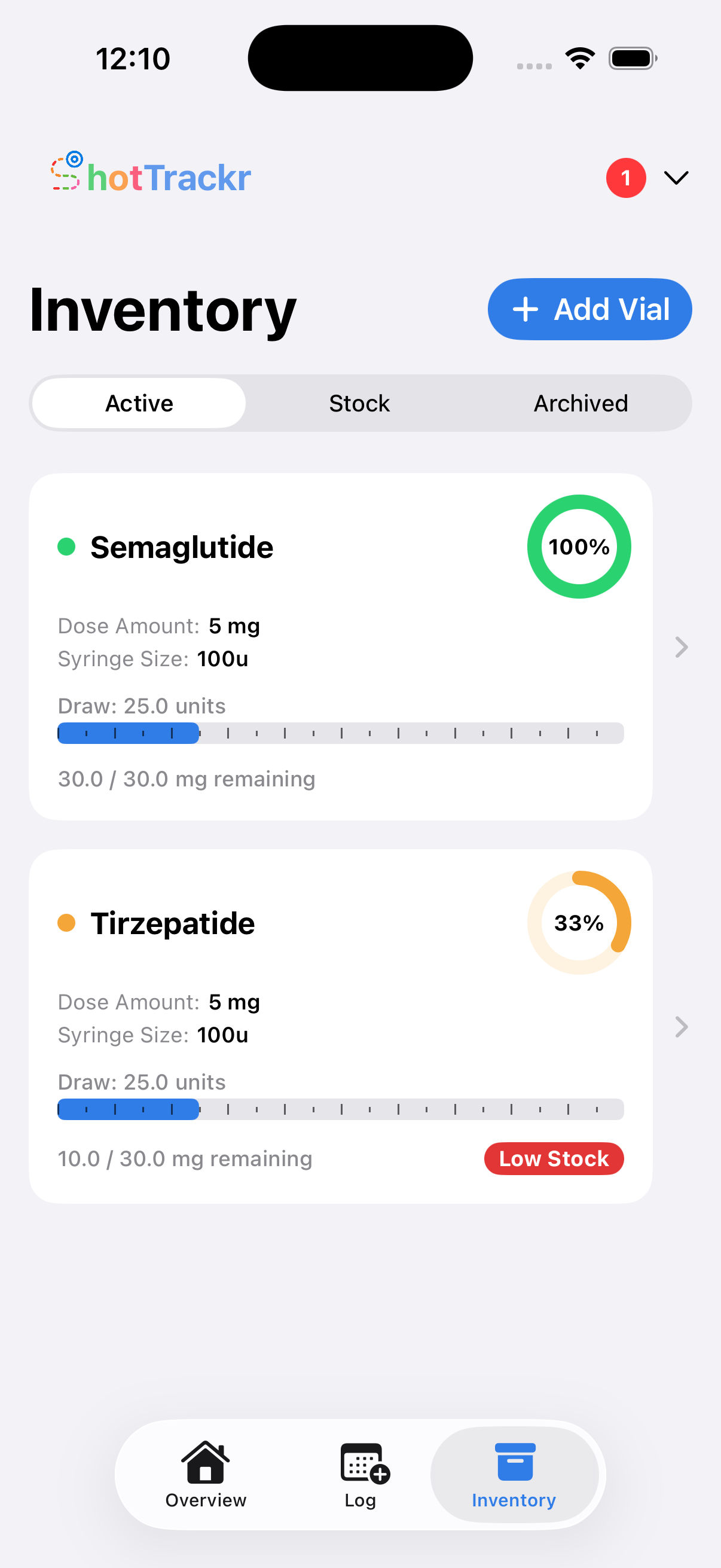This screenshot has width=721, height=1568.
Task: Tap the Semaglutide 100% progress ring
Action: click(x=579, y=547)
